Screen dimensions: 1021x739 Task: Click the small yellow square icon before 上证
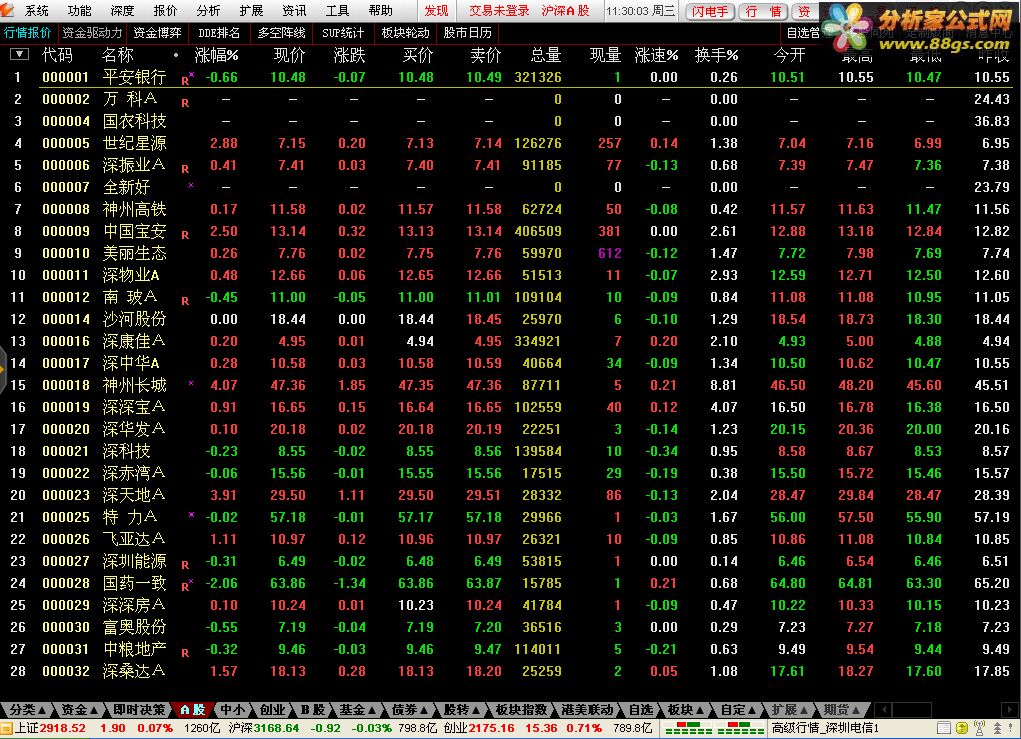(x=7, y=728)
